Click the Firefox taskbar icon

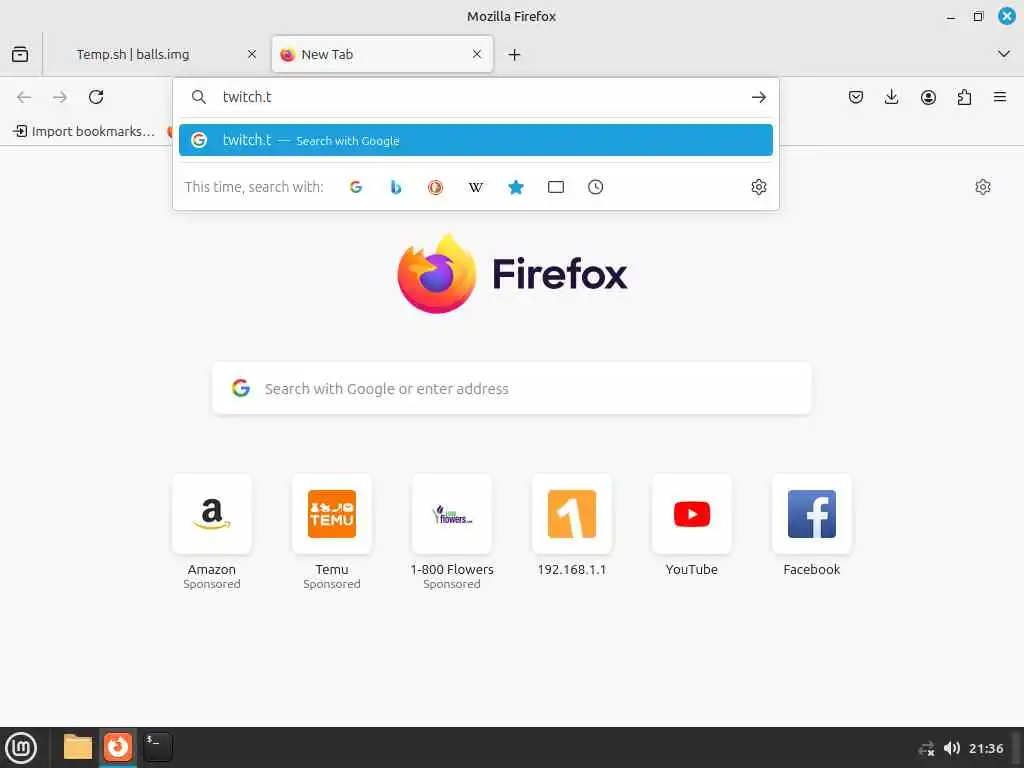tap(118, 747)
